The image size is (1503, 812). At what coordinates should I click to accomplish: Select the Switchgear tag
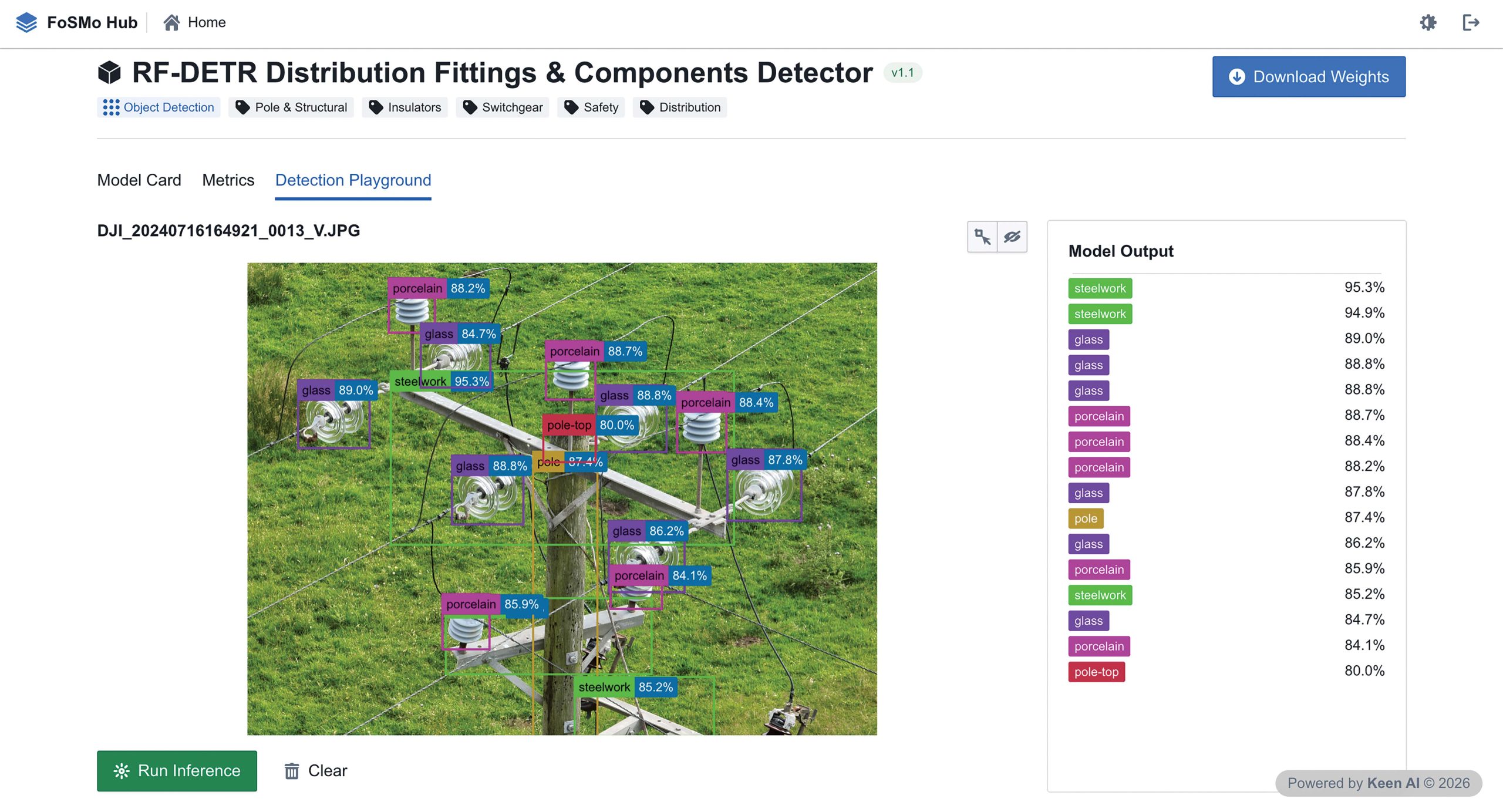tap(503, 107)
